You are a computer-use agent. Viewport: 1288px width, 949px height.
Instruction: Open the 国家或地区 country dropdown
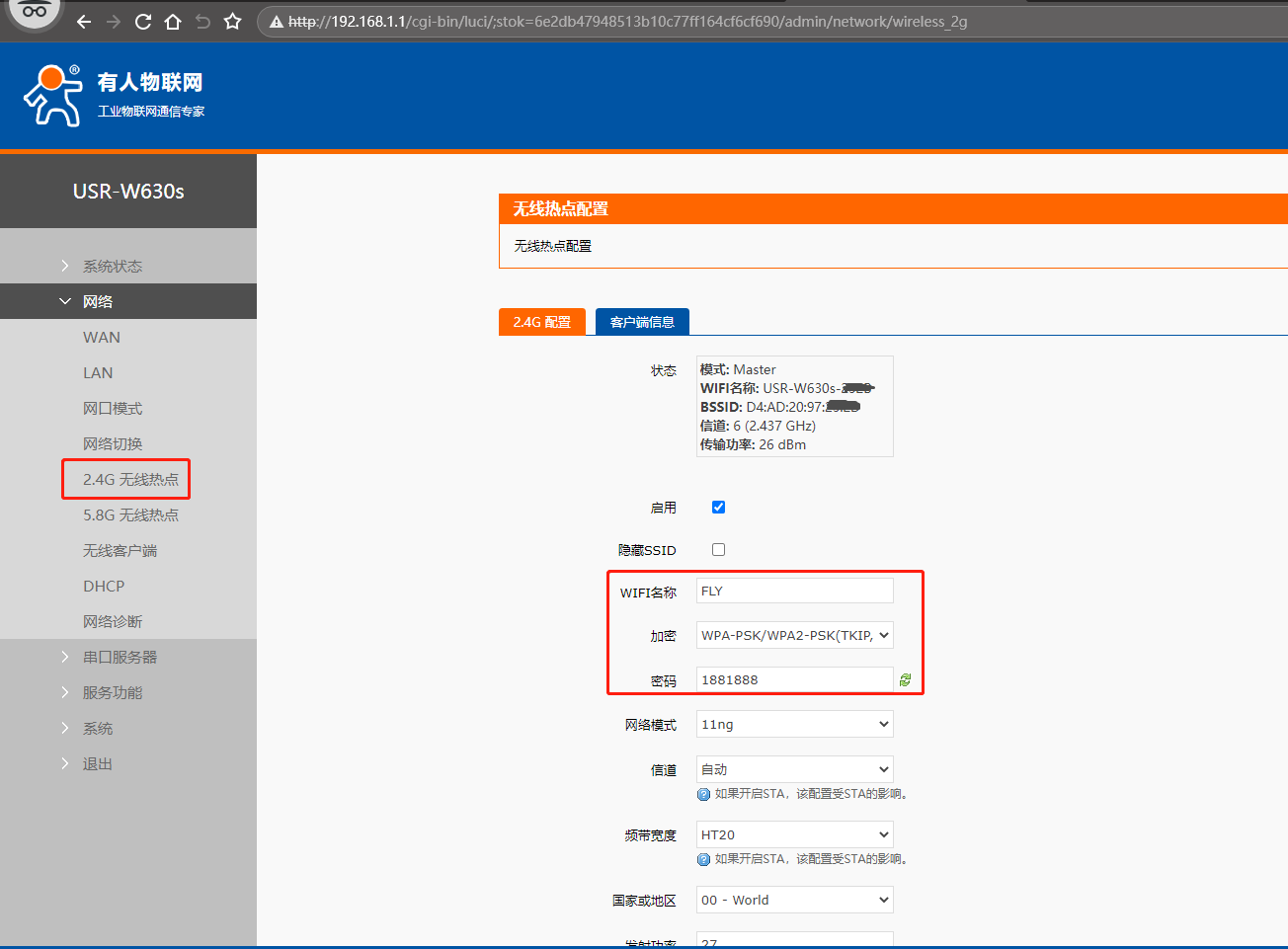coord(794,900)
